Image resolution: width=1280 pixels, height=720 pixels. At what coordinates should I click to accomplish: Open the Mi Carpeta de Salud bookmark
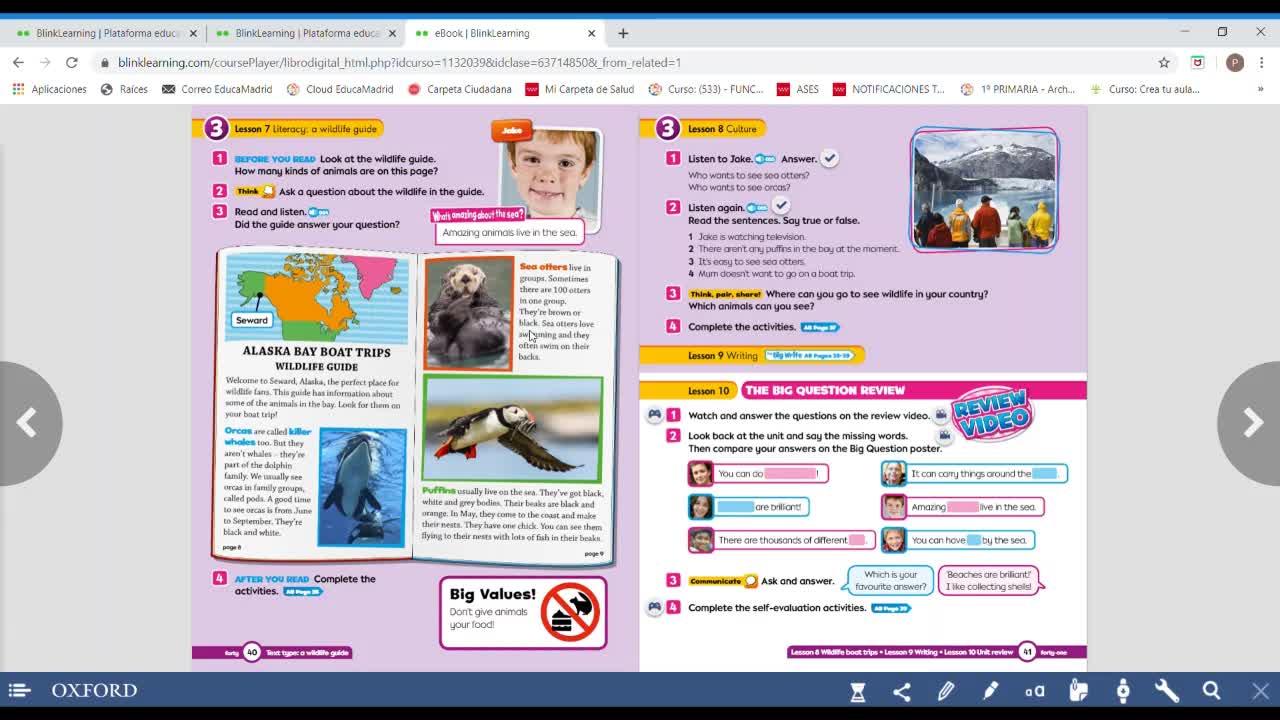tap(579, 89)
